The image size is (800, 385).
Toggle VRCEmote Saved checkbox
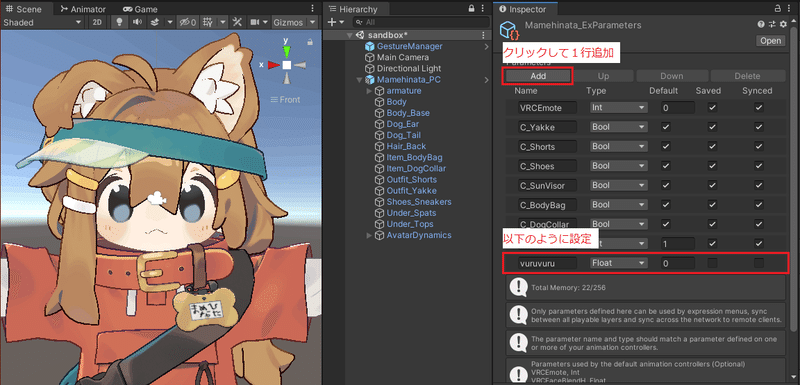point(713,108)
